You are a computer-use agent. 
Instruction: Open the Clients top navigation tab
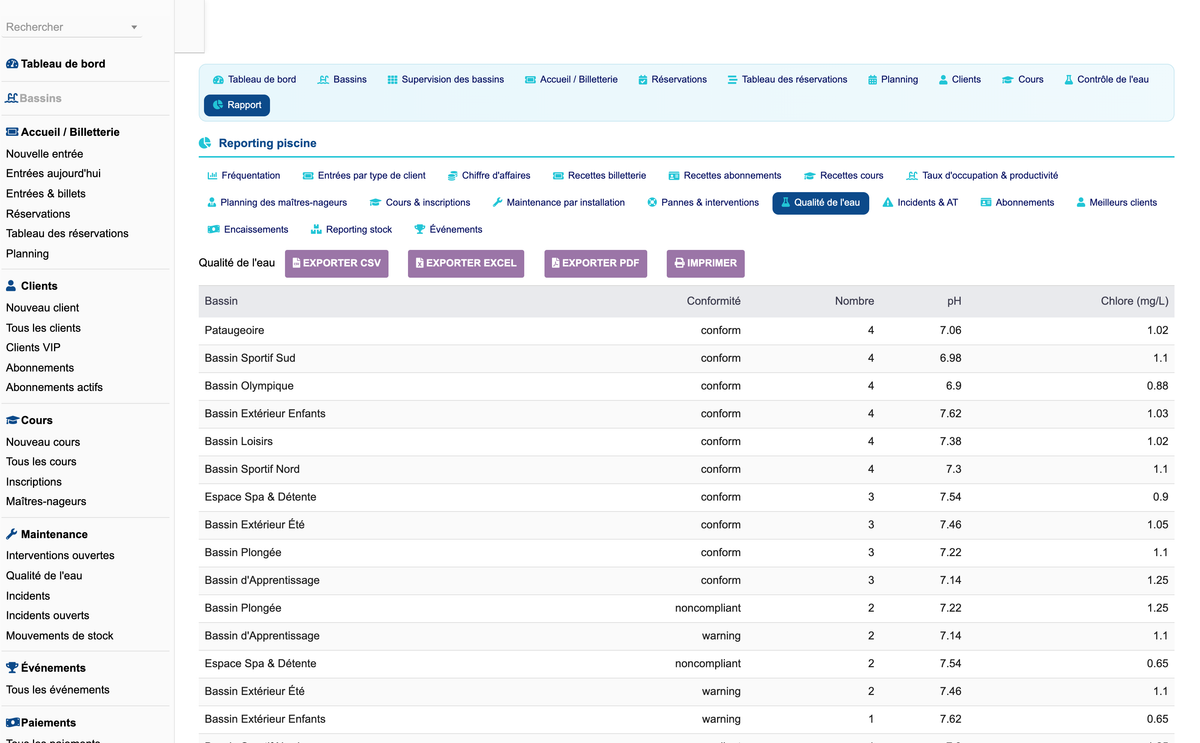(960, 80)
